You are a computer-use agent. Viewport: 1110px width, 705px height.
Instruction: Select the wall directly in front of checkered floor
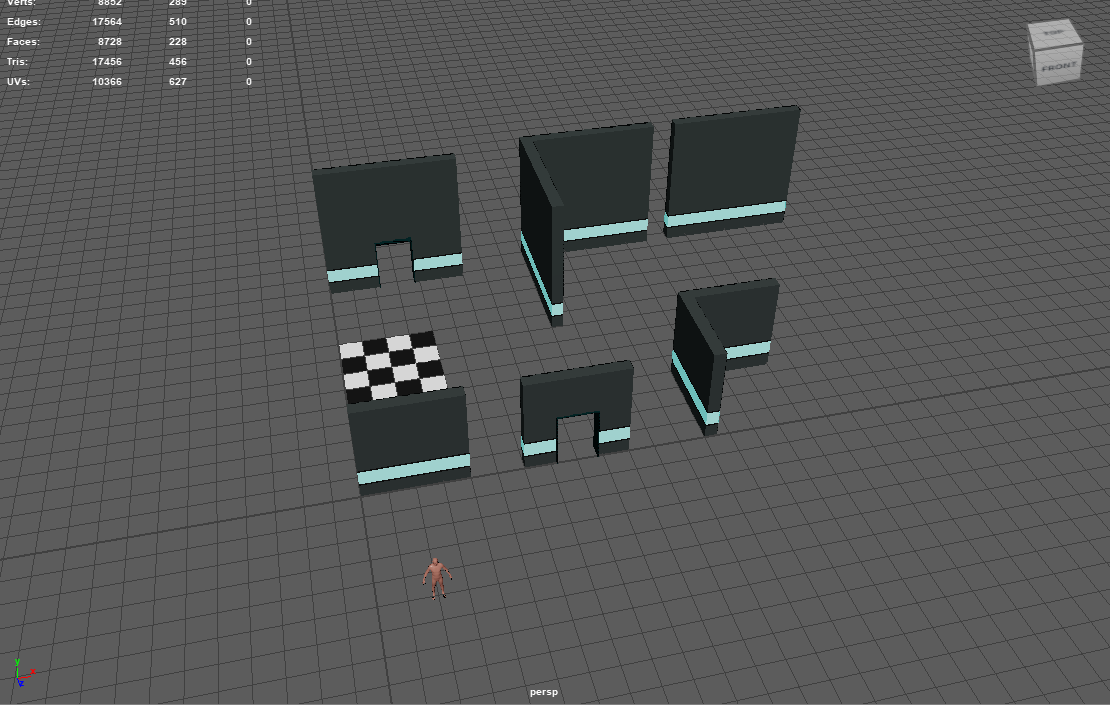(410, 440)
